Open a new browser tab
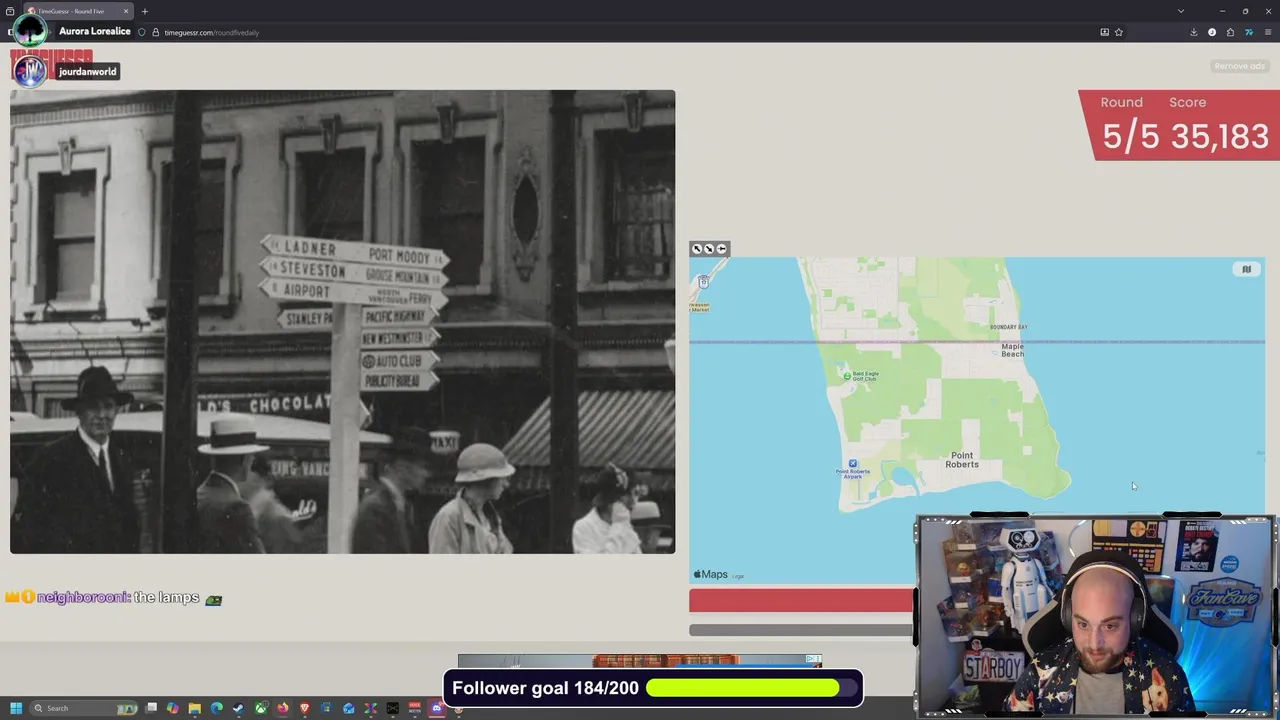Image resolution: width=1280 pixels, height=720 pixels. point(145,11)
